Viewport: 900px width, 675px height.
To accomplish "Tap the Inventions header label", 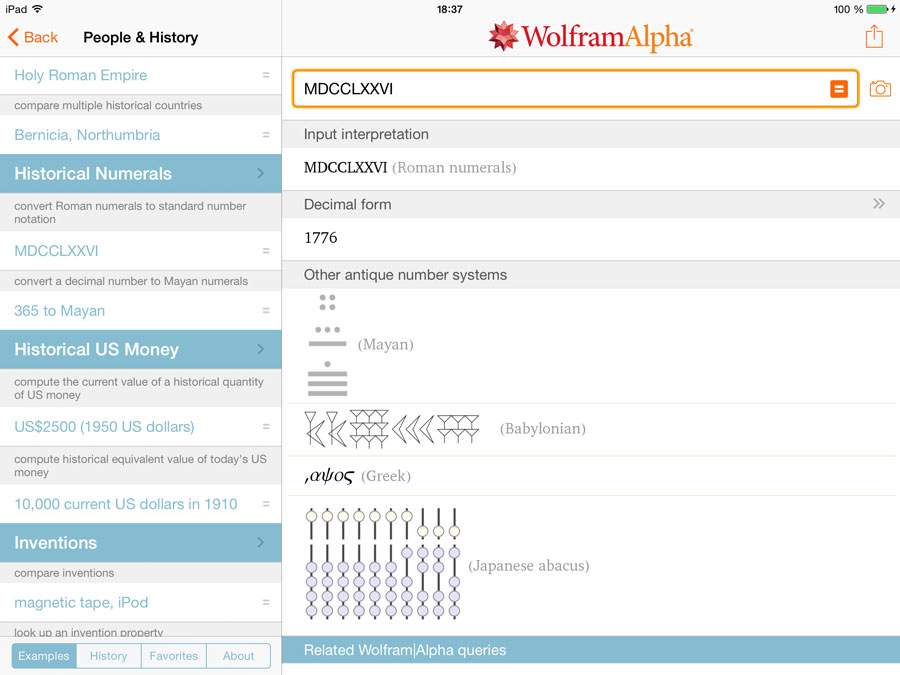I will pyautogui.click(x=56, y=542).
